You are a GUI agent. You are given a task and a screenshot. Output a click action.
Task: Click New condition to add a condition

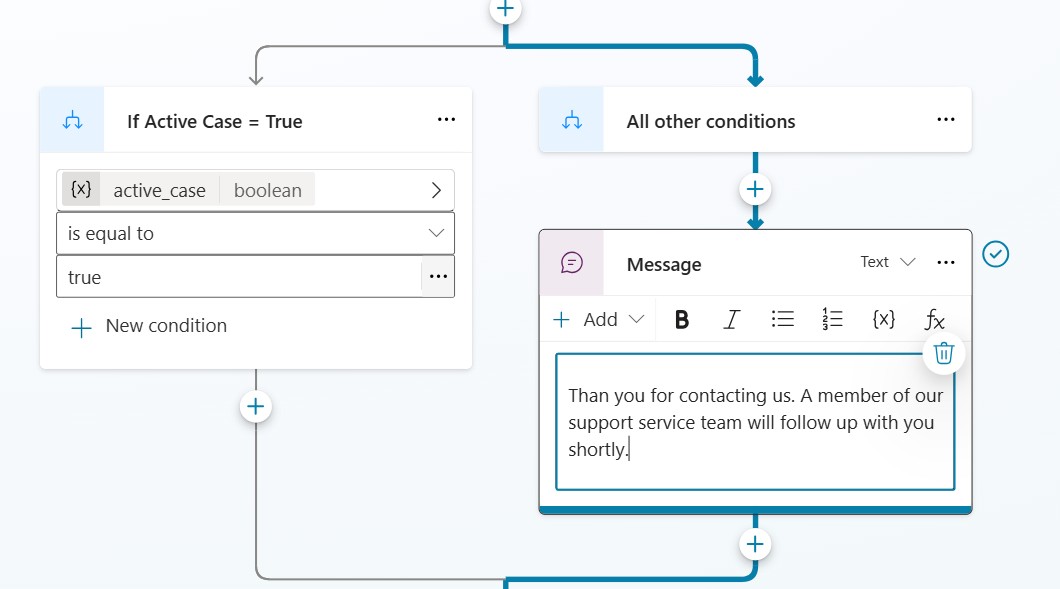[x=149, y=326]
